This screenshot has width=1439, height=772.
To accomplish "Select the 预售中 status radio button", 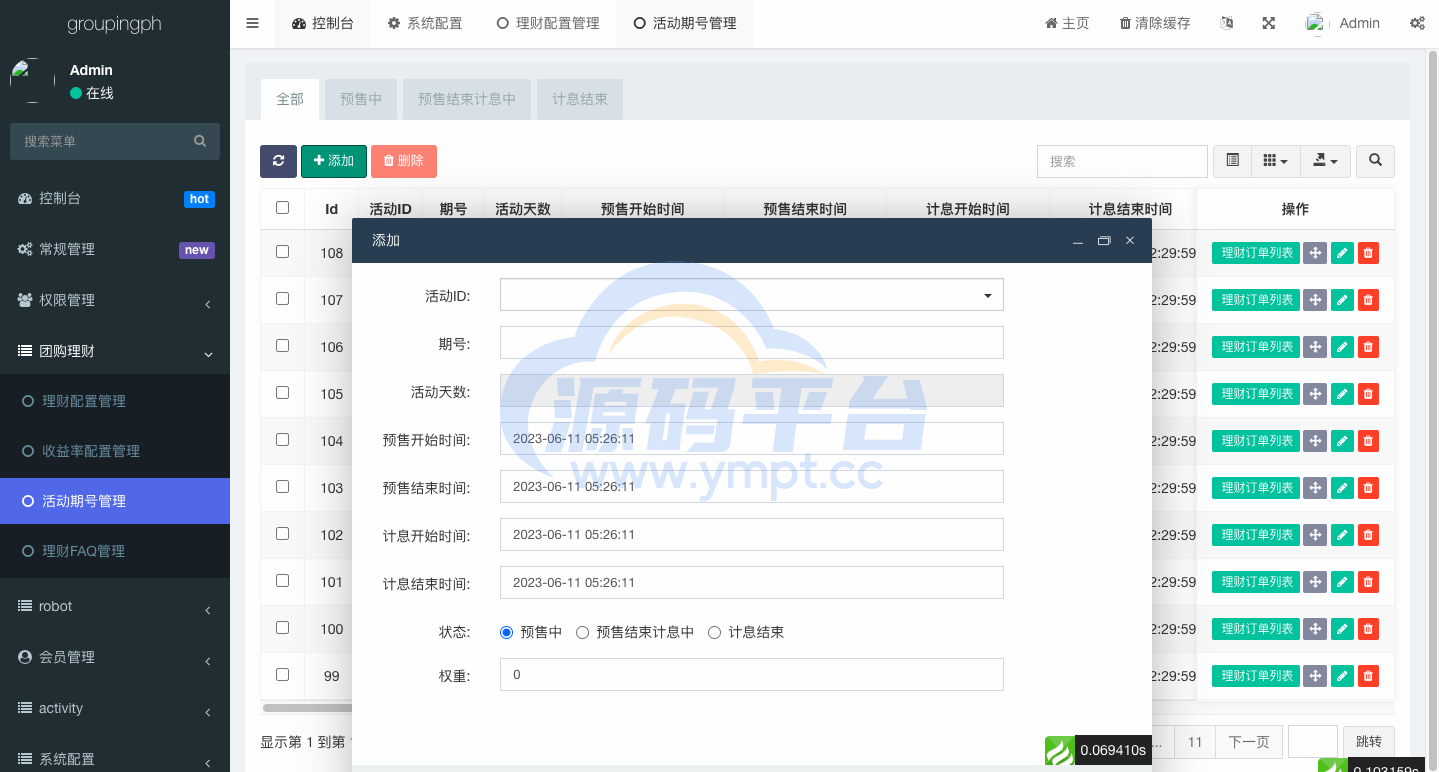I will click(506, 632).
